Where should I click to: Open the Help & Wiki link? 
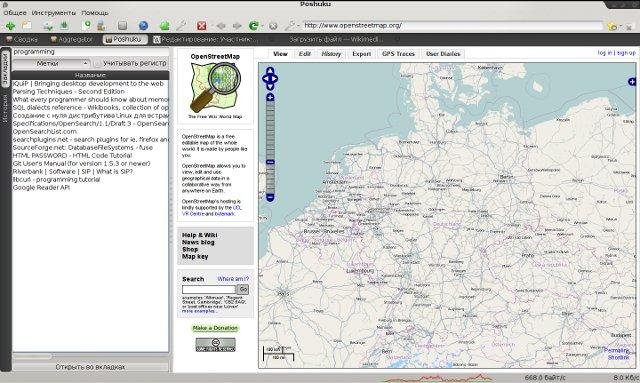pos(200,235)
